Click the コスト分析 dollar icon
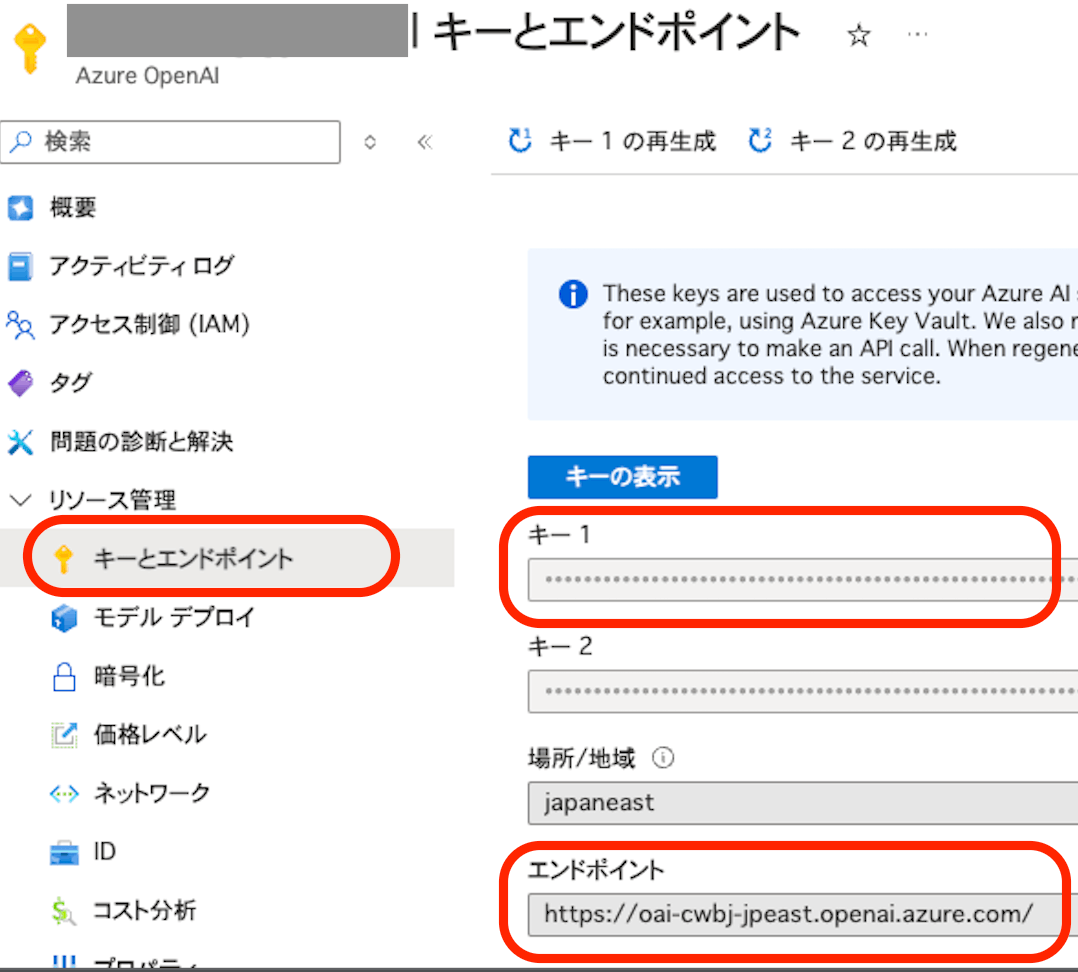The image size is (1078, 972). pos(63,912)
